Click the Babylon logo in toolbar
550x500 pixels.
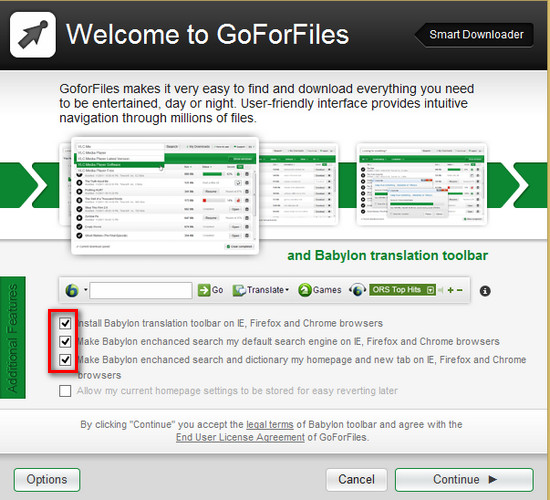coord(72,290)
